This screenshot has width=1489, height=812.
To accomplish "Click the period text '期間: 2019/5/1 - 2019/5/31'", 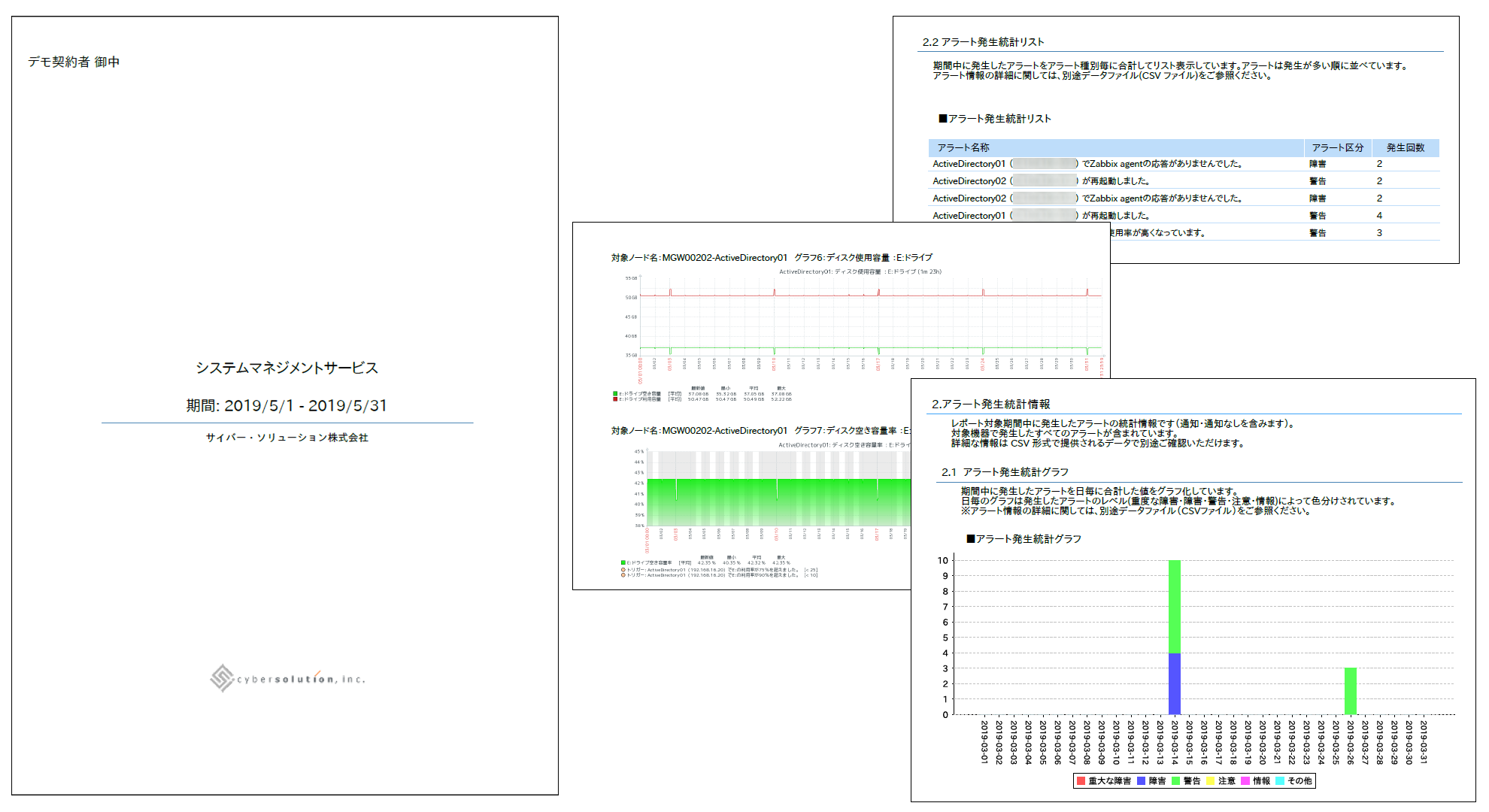I will [x=287, y=406].
